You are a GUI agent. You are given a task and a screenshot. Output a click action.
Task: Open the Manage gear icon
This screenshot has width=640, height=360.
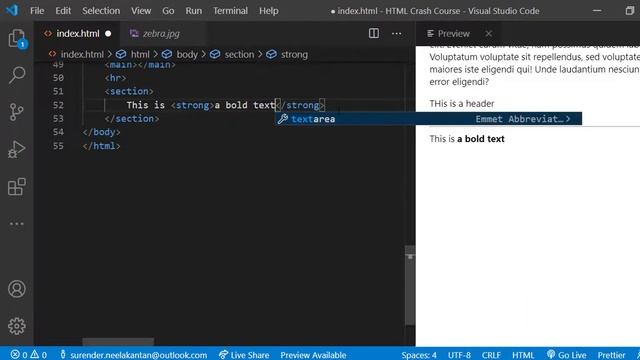point(17,326)
